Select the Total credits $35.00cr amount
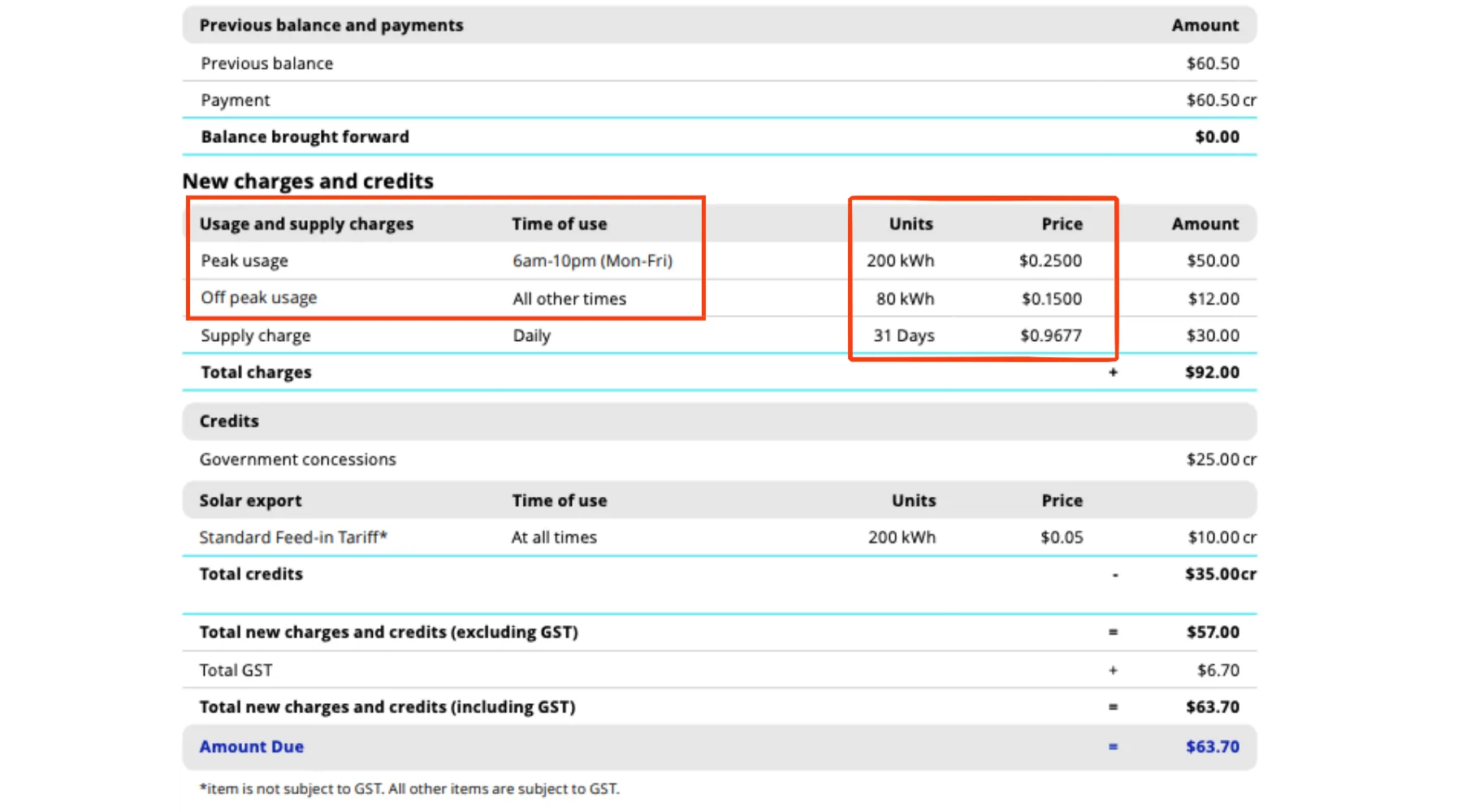 1220,574
